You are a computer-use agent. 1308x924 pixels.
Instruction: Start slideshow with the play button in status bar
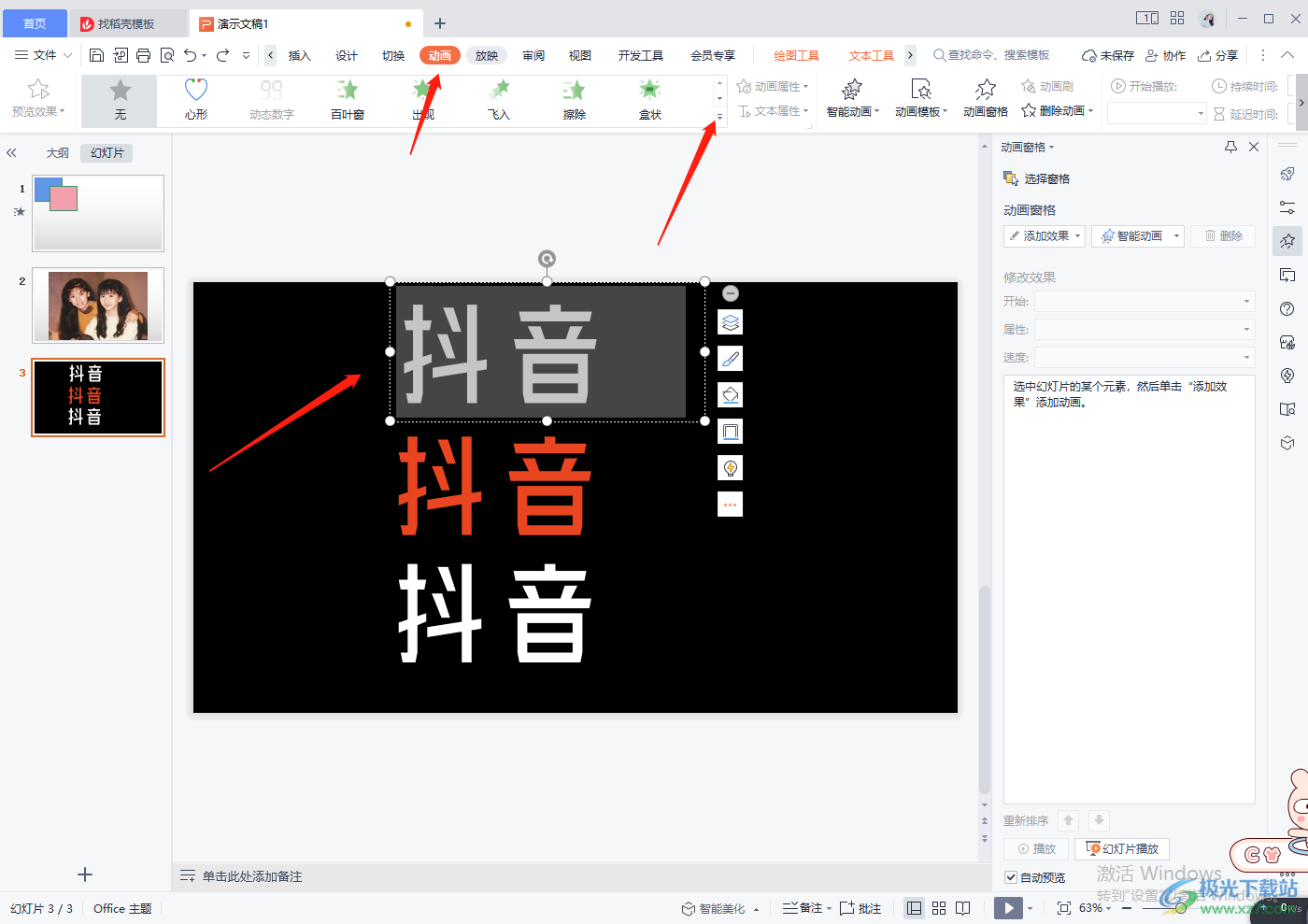click(1008, 908)
